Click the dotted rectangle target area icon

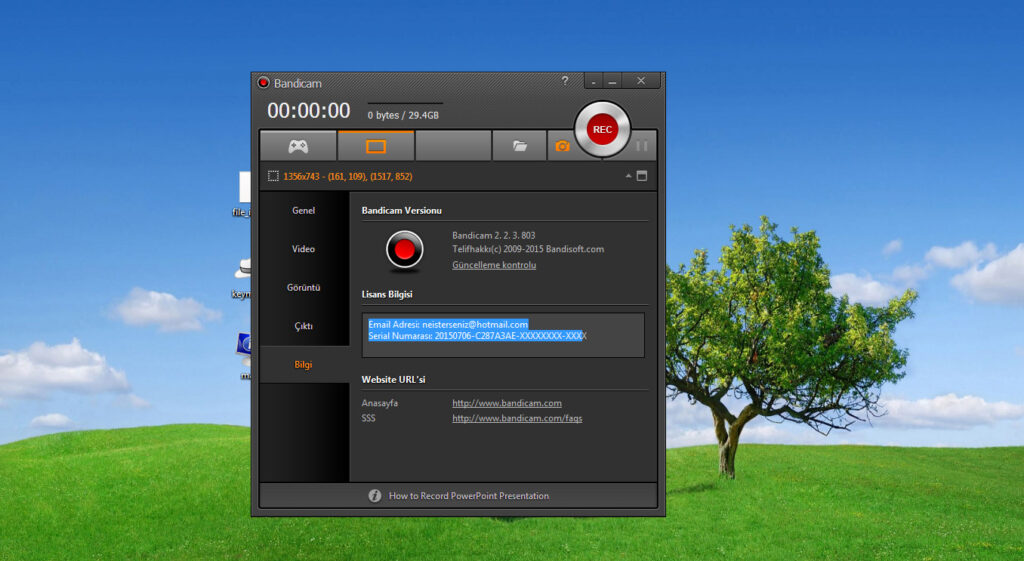tap(273, 176)
